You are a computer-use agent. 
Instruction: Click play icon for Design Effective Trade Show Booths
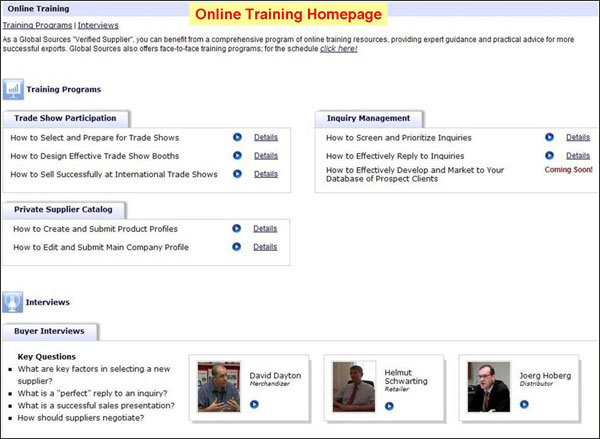coord(237,155)
